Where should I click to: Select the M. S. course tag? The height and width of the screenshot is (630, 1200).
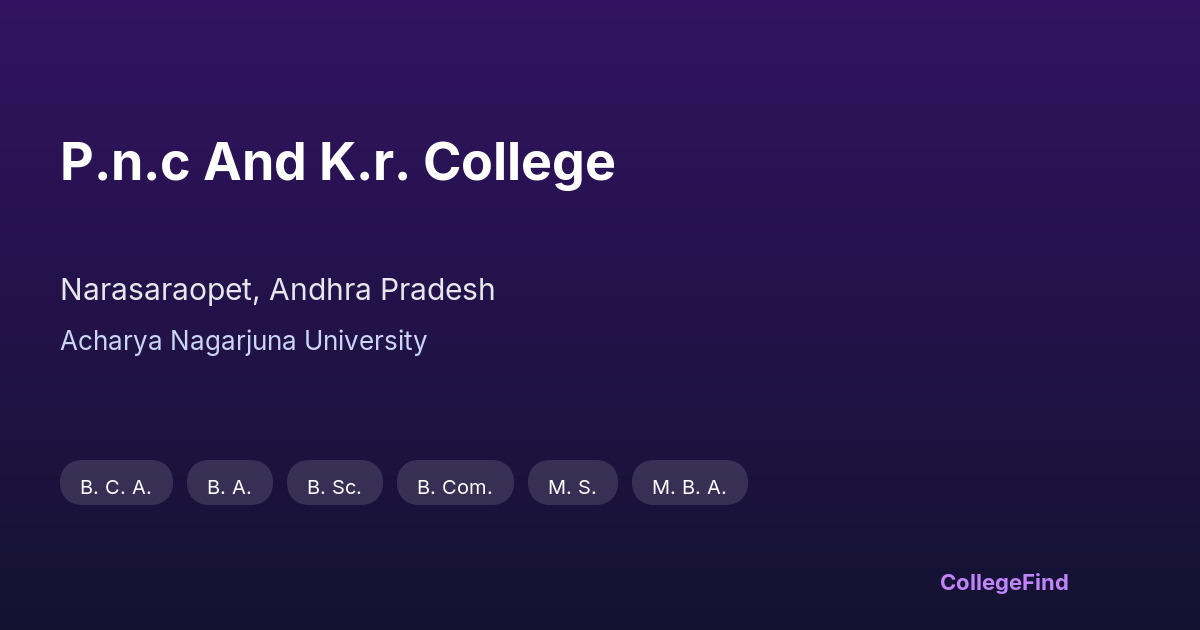tap(572, 485)
